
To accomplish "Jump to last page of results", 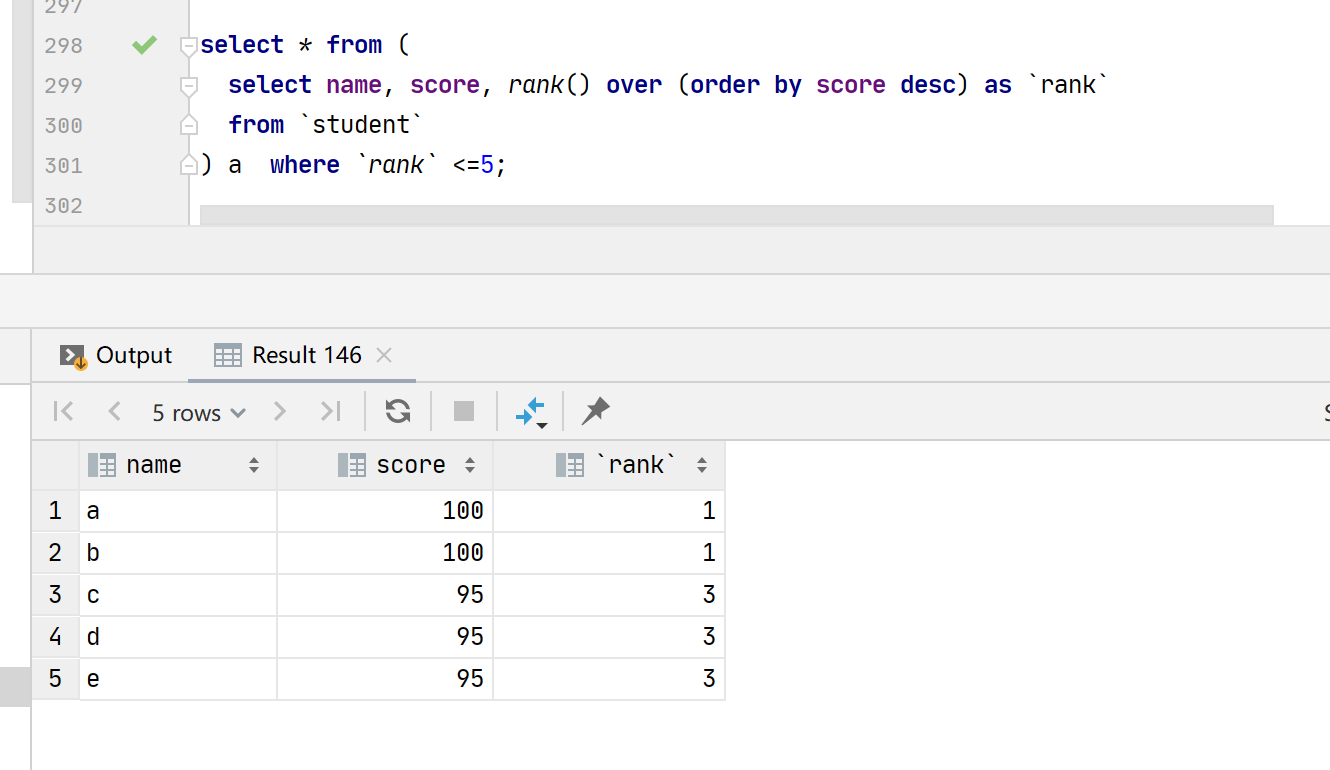I will (330, 411).
